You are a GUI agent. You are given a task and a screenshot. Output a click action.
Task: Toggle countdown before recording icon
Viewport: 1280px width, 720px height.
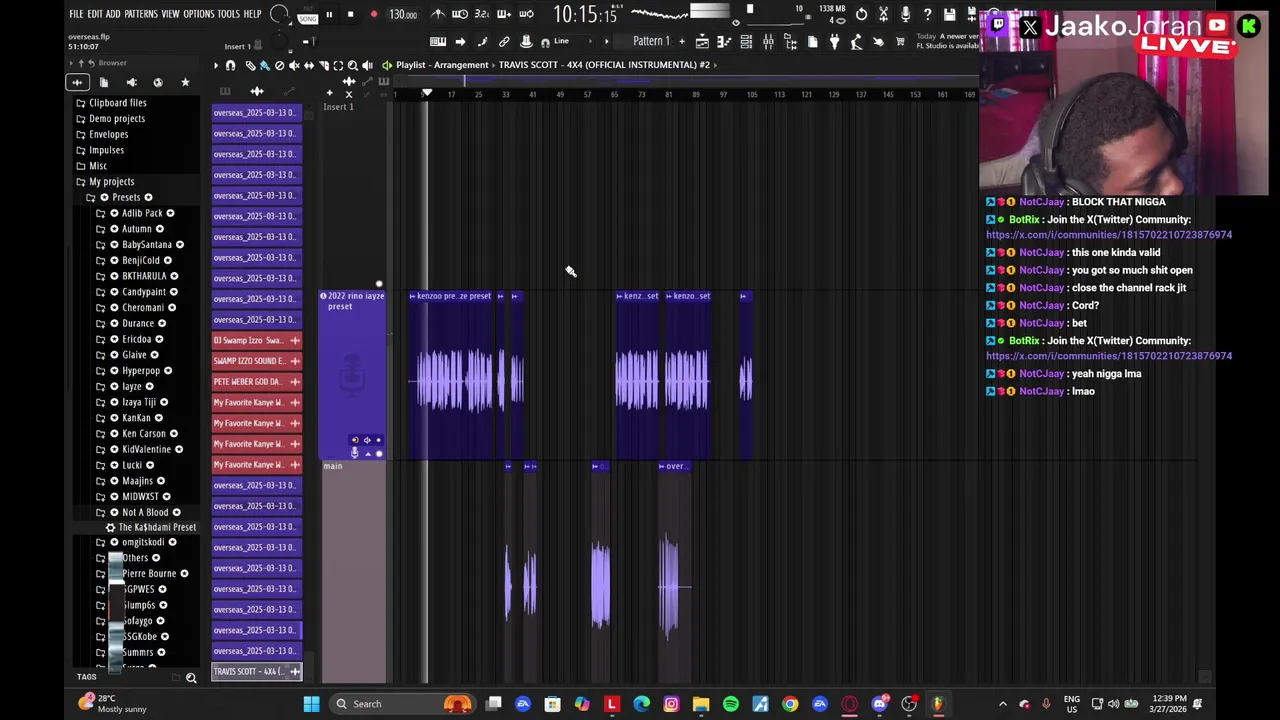click(x=482, y=14)
